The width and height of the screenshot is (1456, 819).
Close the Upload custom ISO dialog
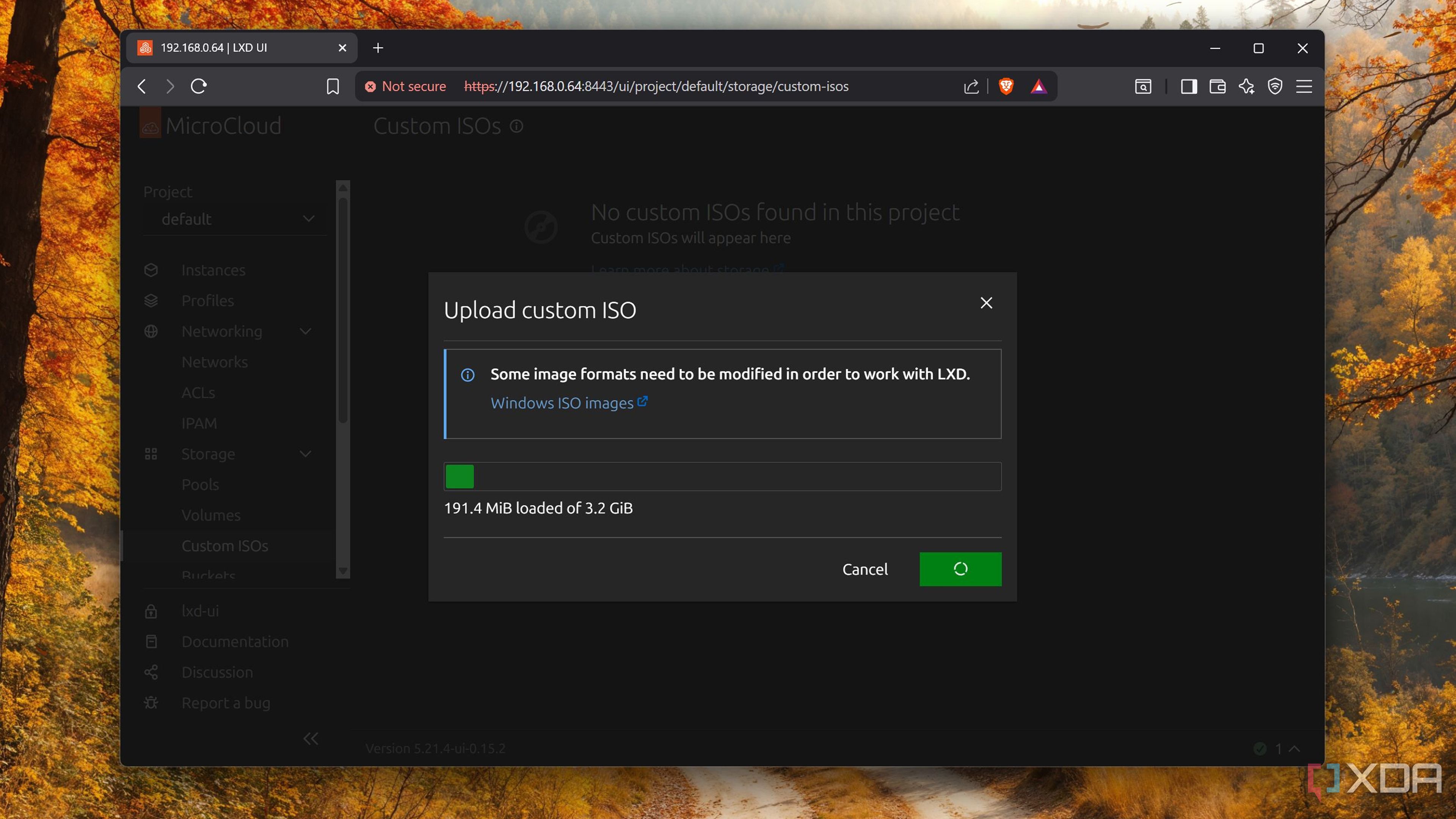[986, 303]
